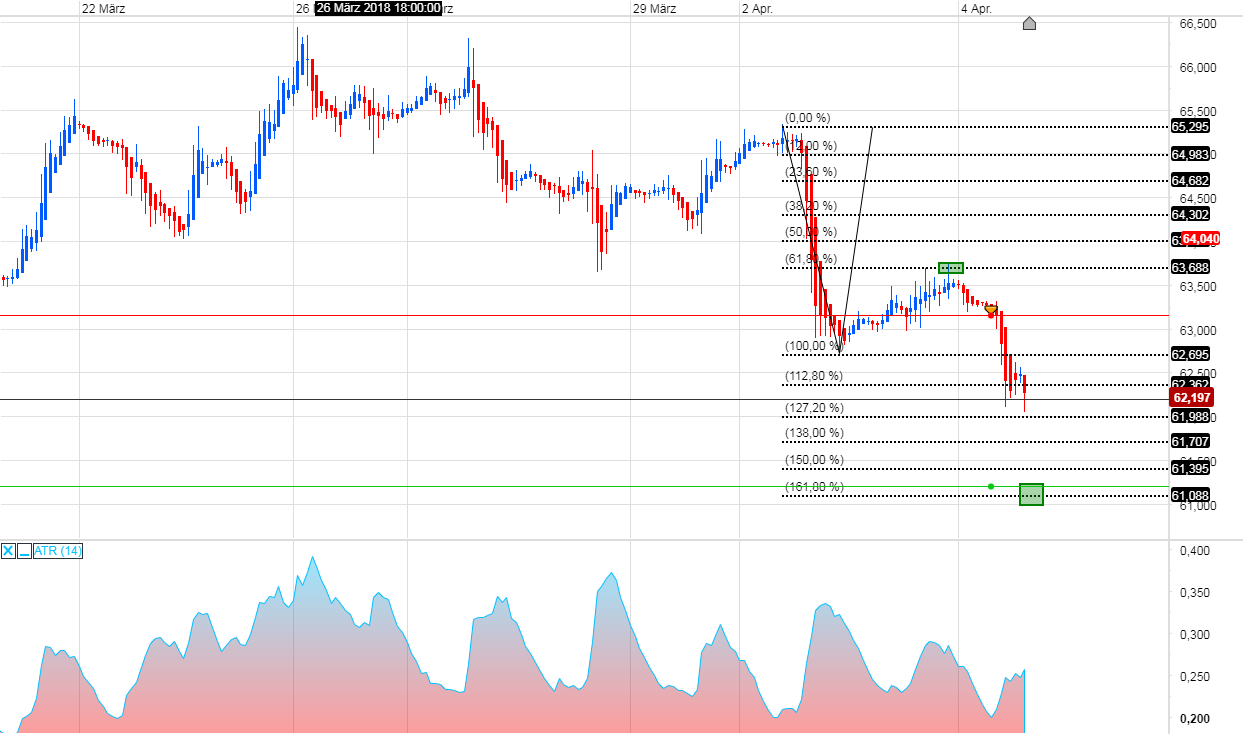
Task: Select the green order box on the 61,088 line
Action: point(1031,494)
